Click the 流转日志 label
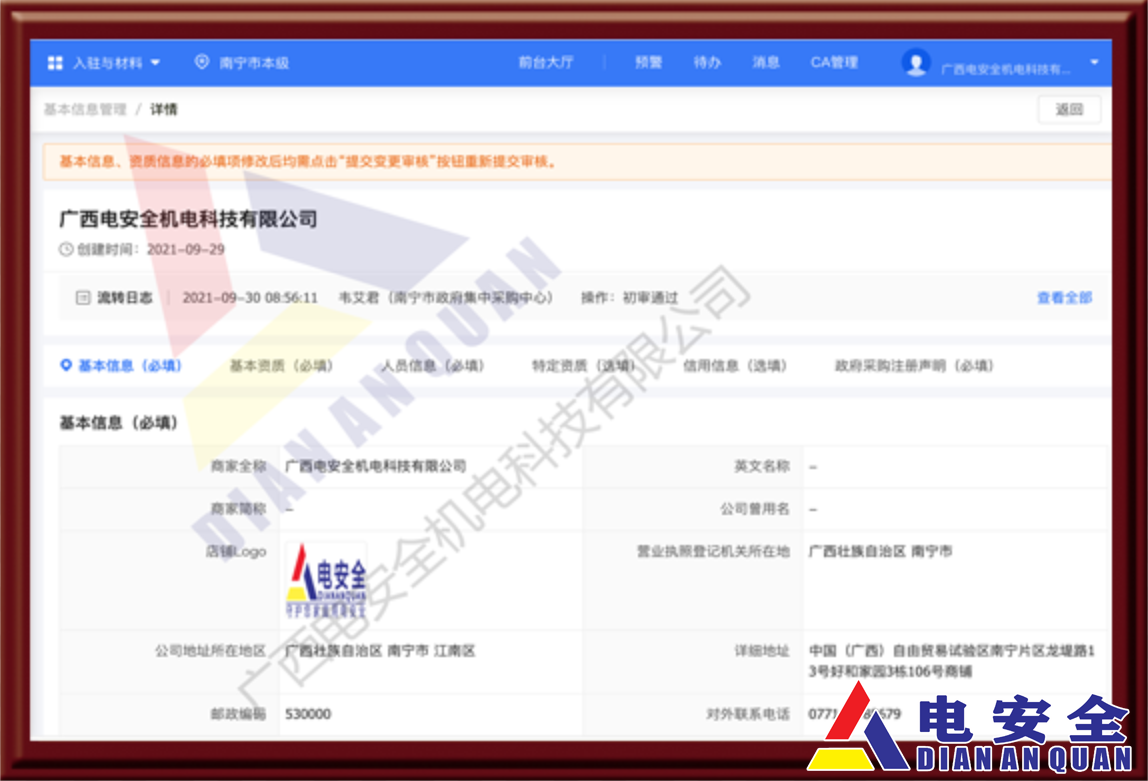 click(x=125, y=297)
